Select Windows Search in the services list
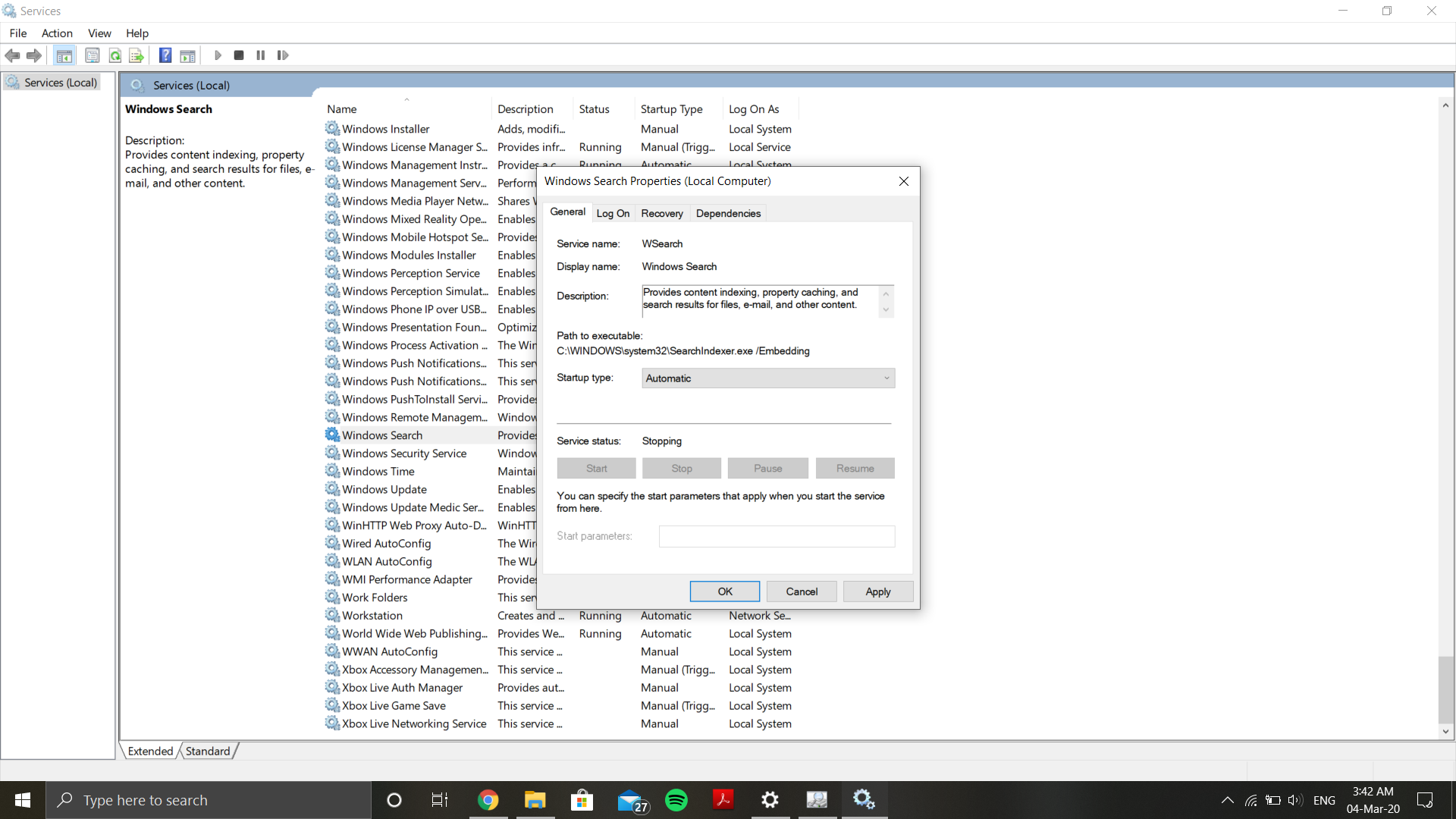Screen dimensions: 1456x819 382,435
